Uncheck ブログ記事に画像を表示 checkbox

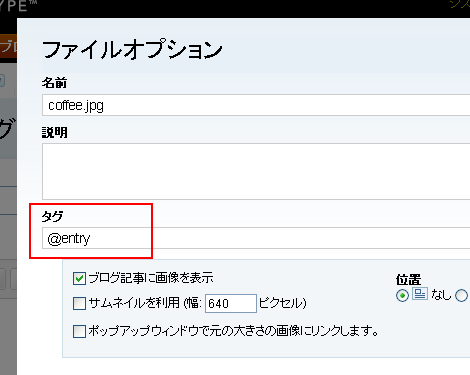pyautogui.click(x=79, y=278)
